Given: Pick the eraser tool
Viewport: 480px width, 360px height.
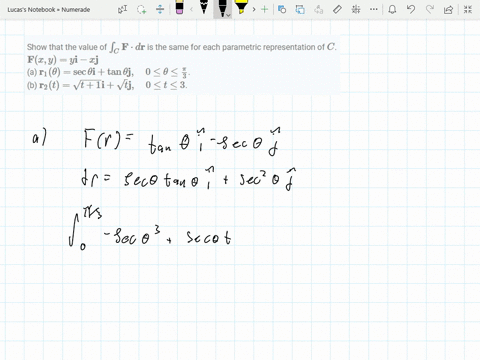Looking at the screenshot, I should pyautogui.click(x=179, y=8).
